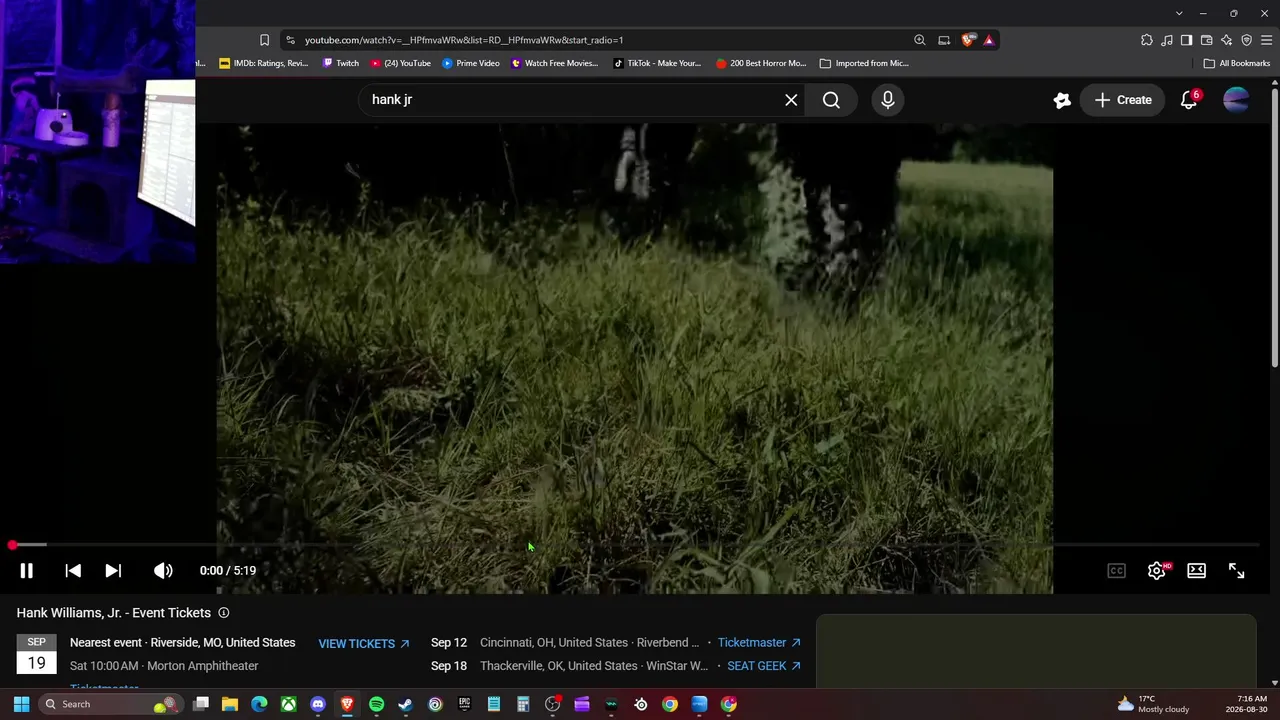
Task: Bookmark this page in the address bar
Action: coord(264,40)
